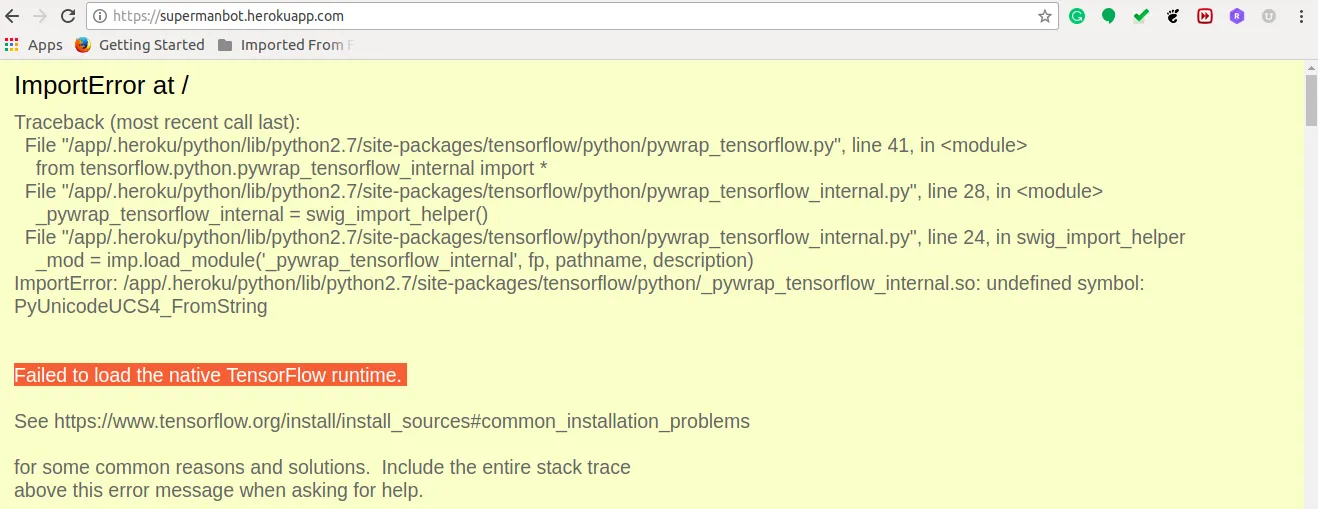Open the Getting Started bookmark
Screen dimensions: 1318x509
[x=140, y=45]
